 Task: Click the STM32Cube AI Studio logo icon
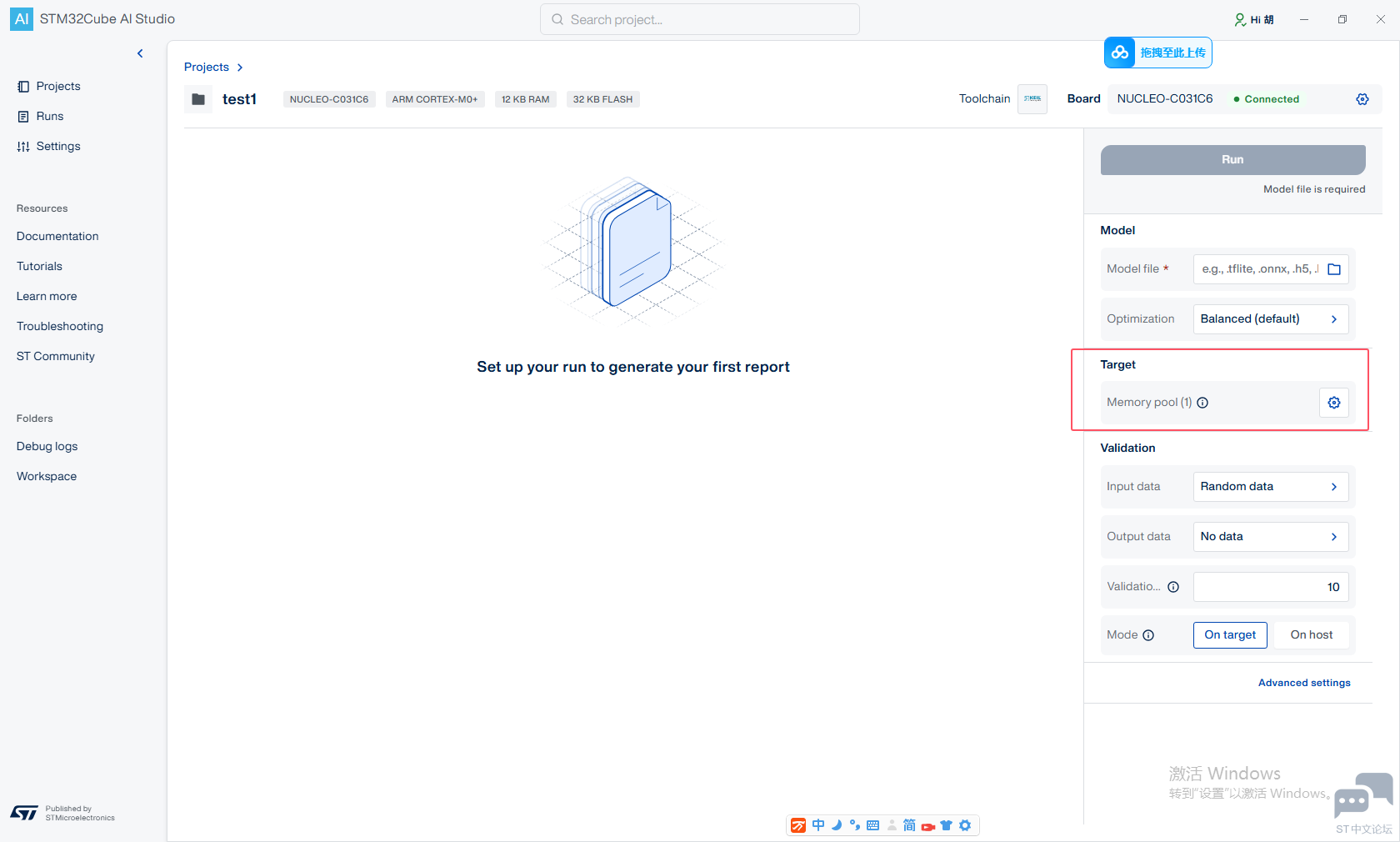coord(22,19)
